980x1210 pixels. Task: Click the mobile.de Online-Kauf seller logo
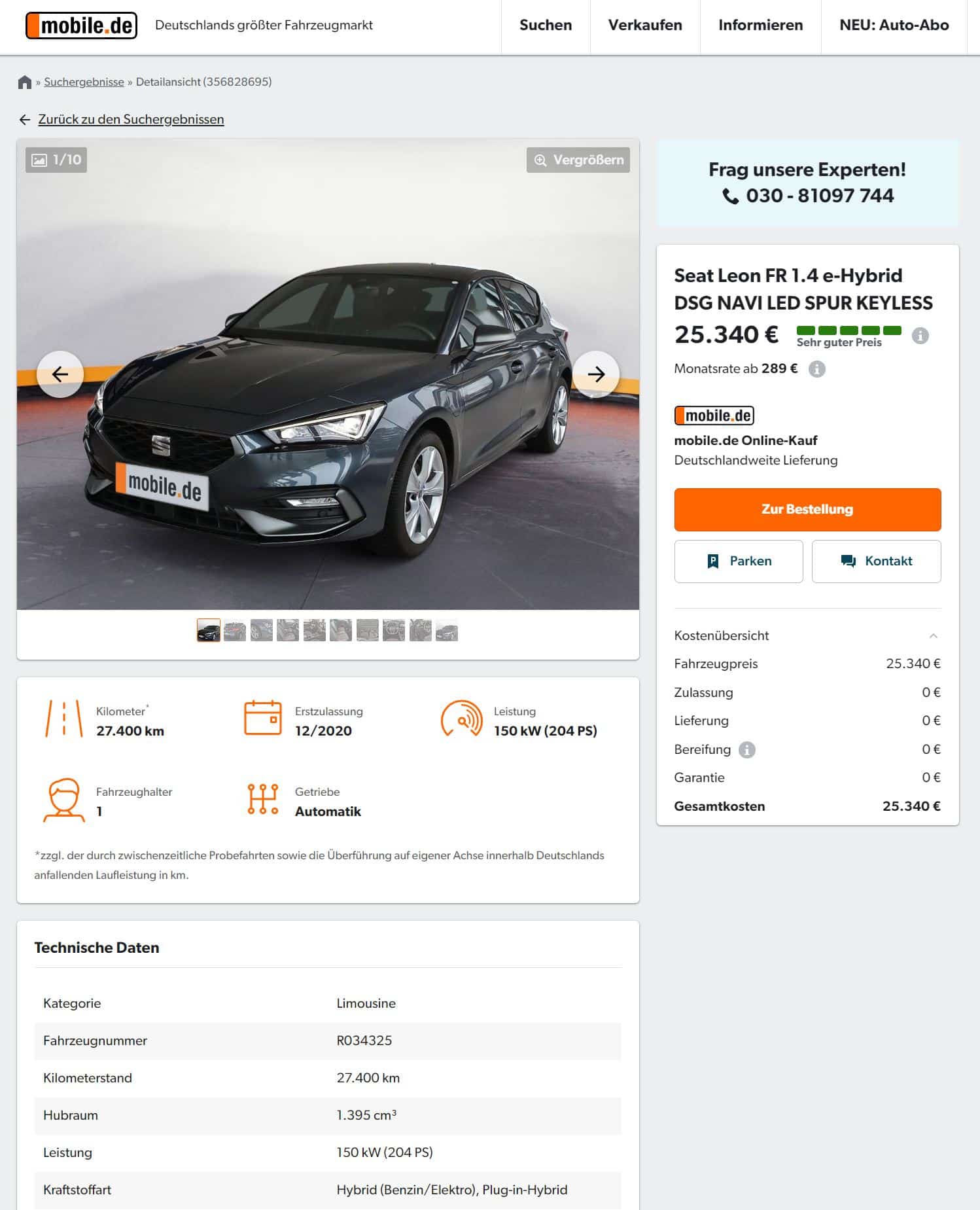714,416
